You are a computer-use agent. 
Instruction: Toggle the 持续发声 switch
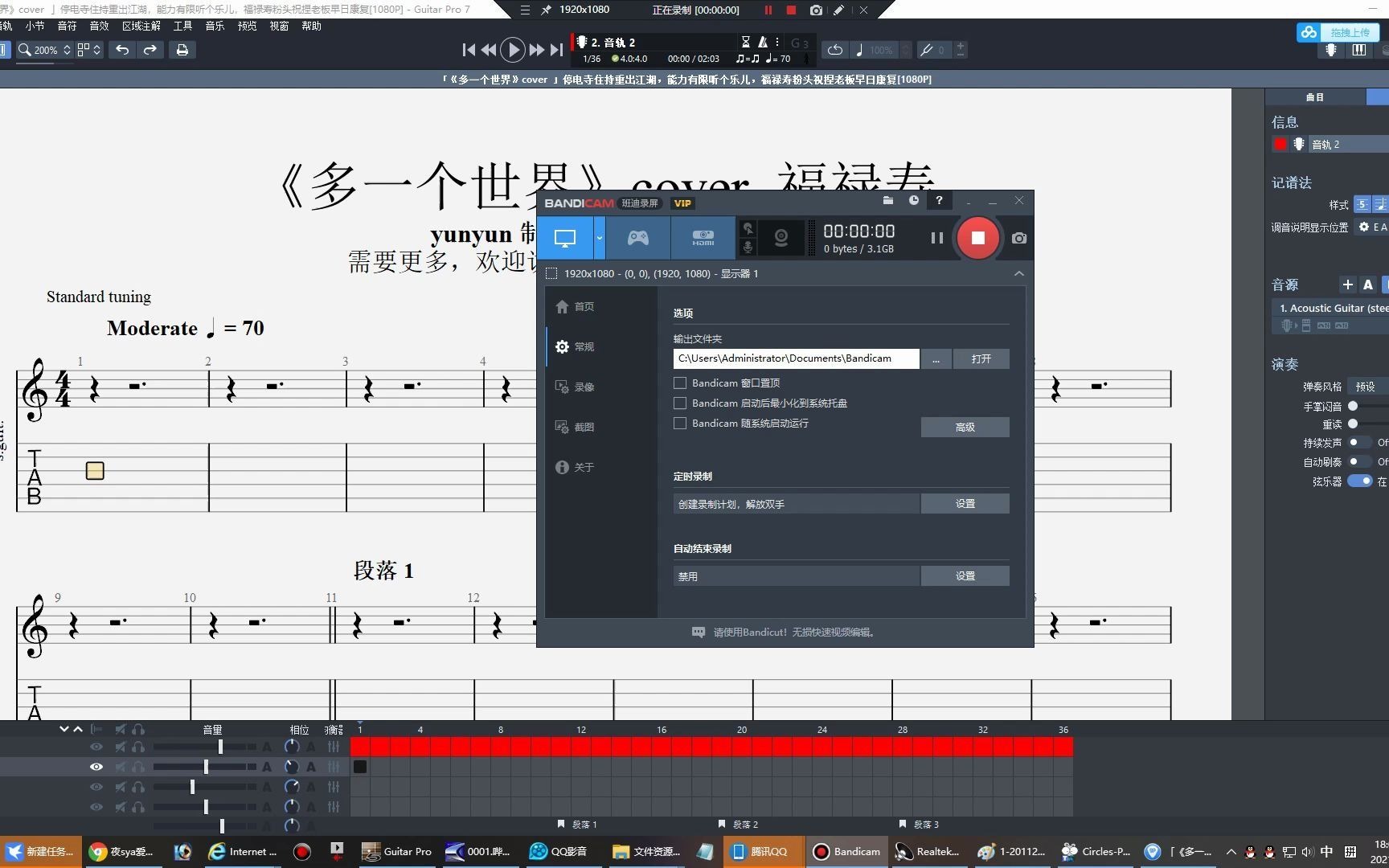[x=1359, y=442]
